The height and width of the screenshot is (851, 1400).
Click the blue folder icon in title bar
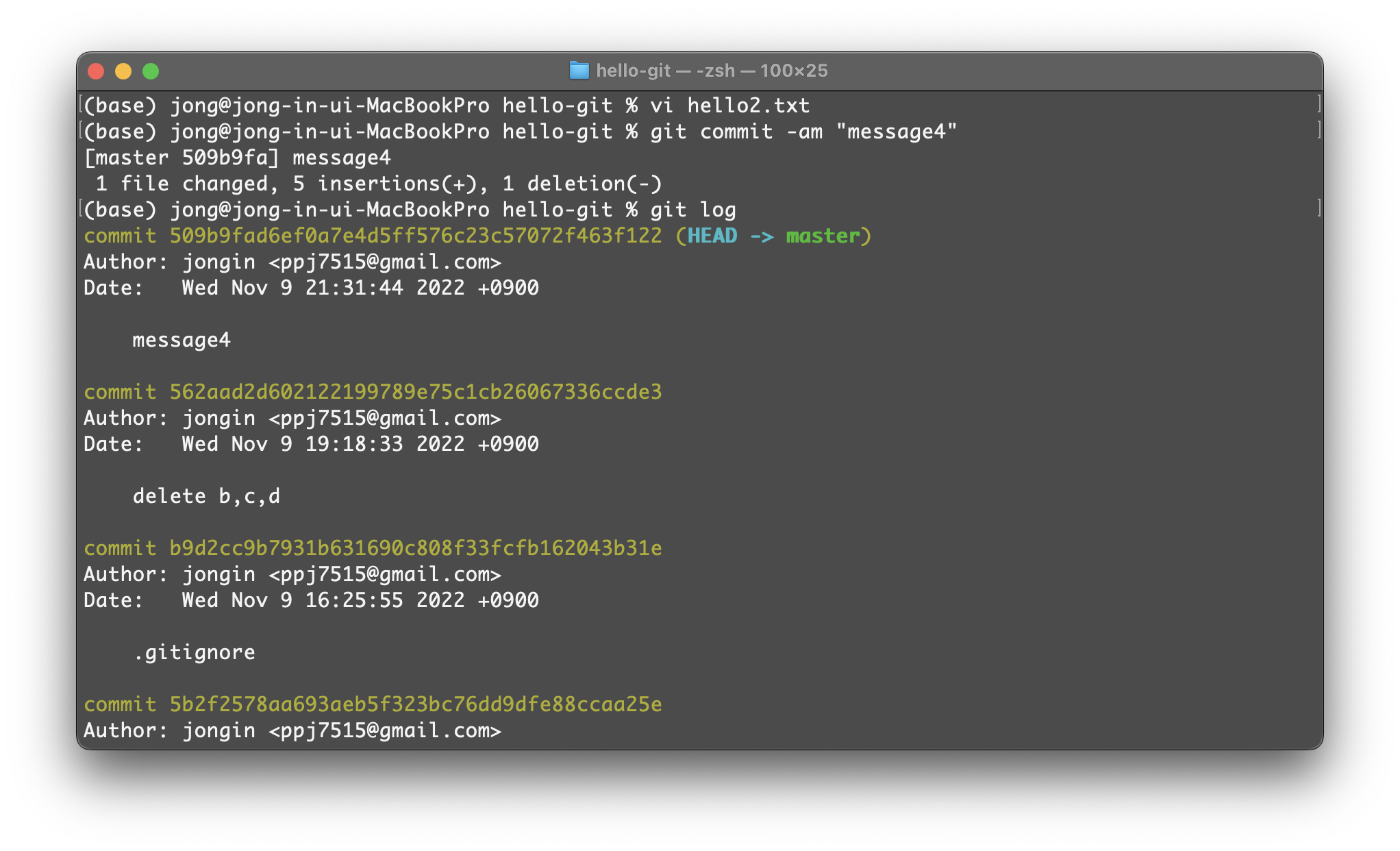click(x=579, y=71)
